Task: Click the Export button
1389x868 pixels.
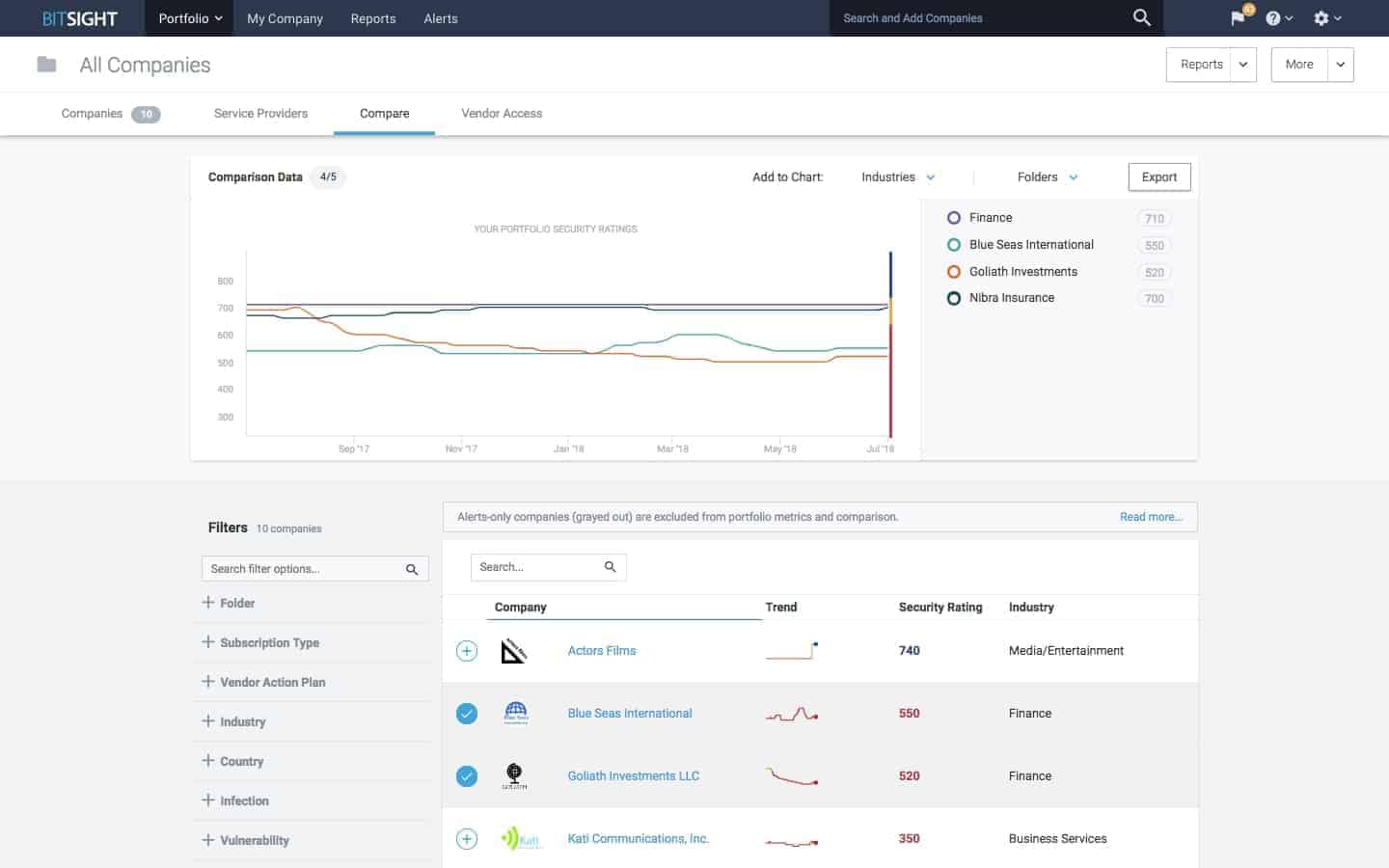Action: pos(1159,177)
